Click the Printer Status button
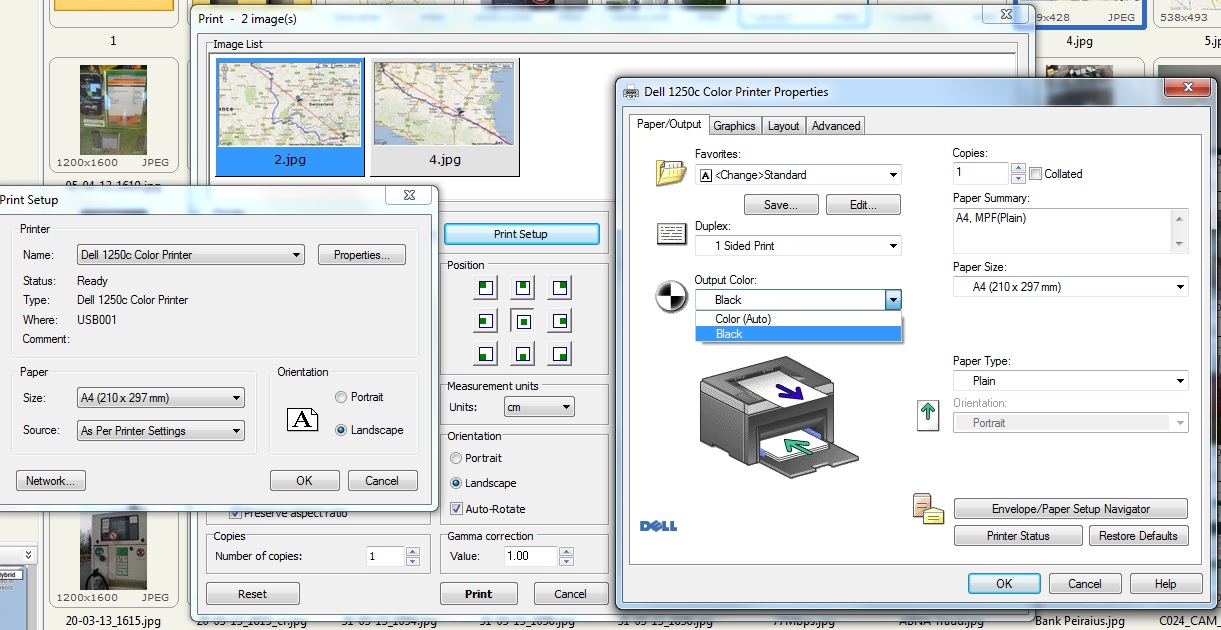The height and width of the screenshot is (630, 1221). (1018, 536)
